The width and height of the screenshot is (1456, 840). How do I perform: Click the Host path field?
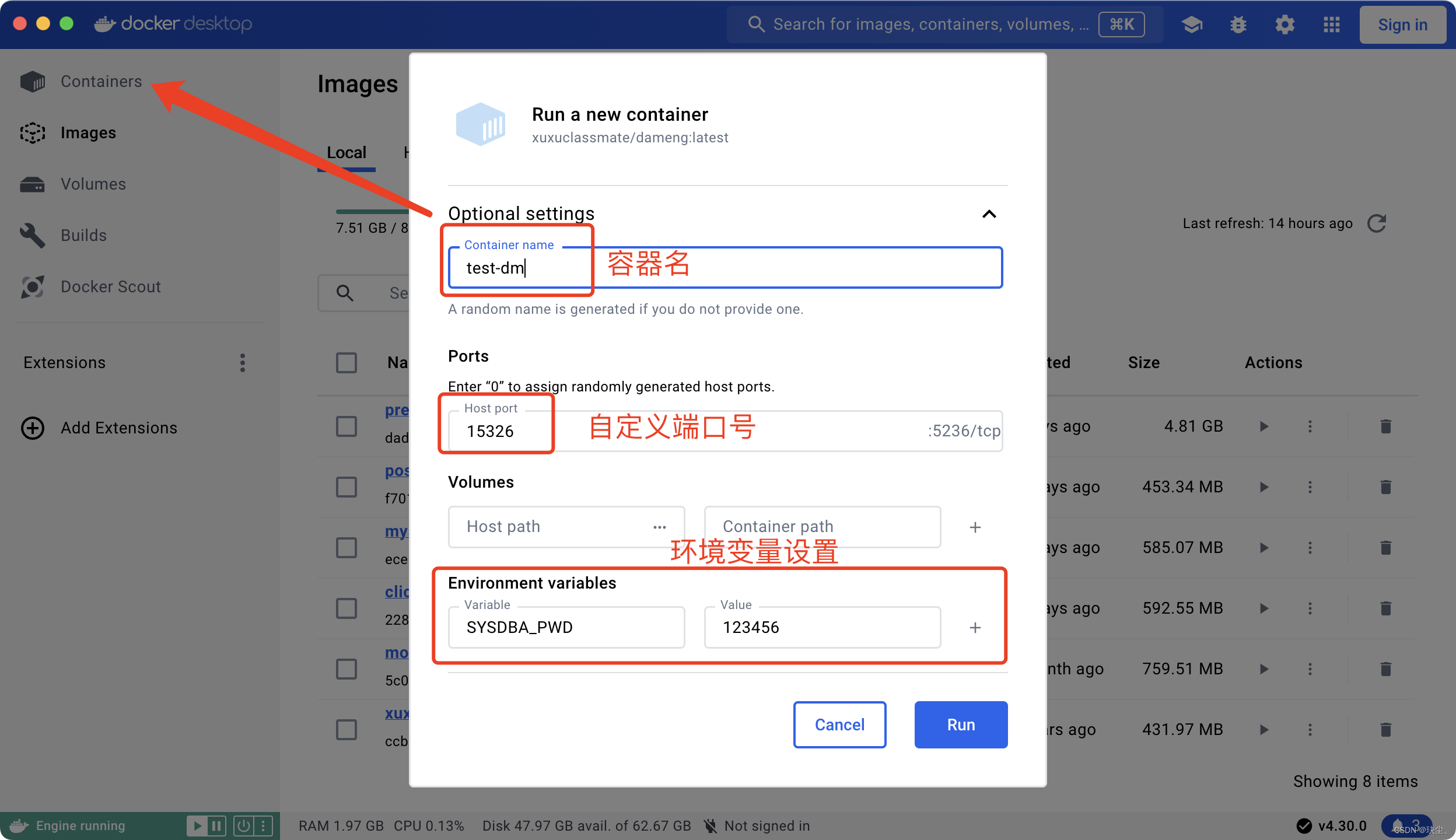(x=566, y=527)
